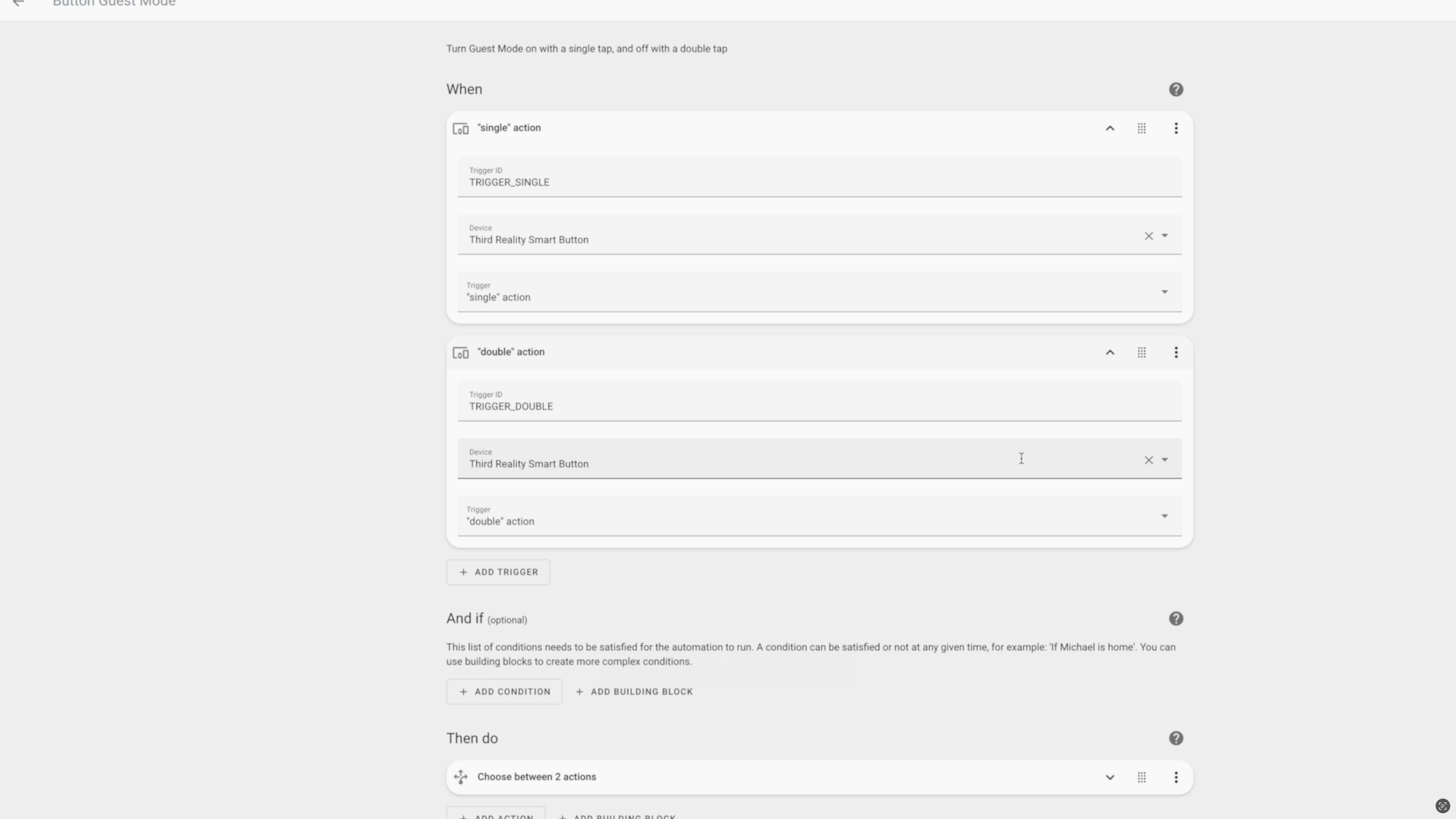Click the back arrow in the header
1456x819 pixels.
(x=19, y=4)
